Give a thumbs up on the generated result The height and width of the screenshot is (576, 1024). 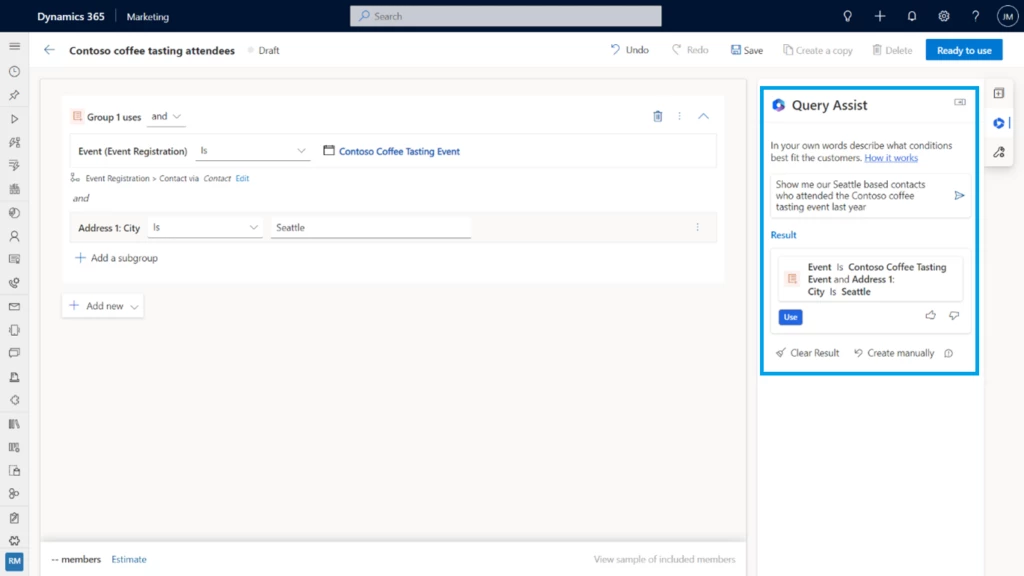(930, 314)
